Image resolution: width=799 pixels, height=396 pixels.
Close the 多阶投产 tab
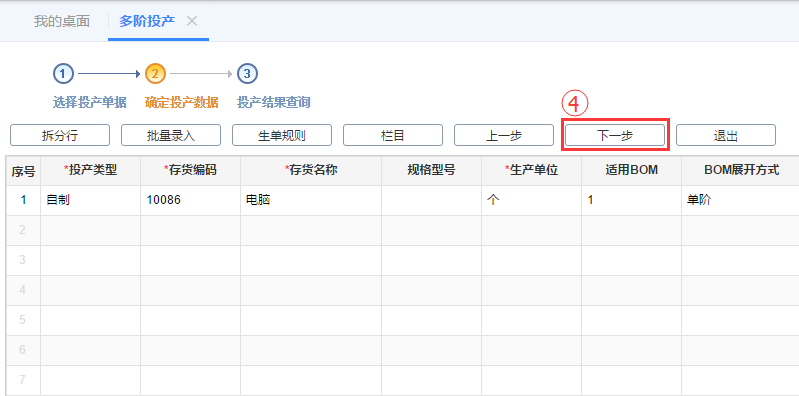(192, 21)
